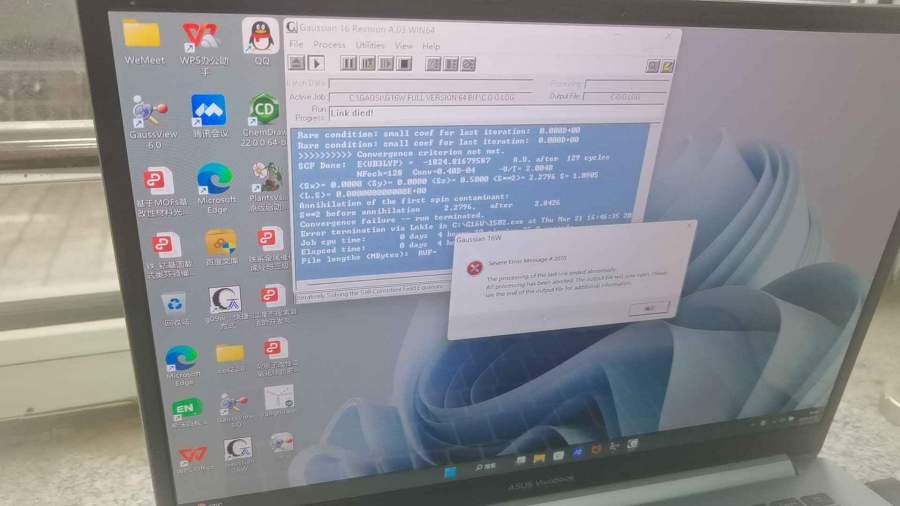Click the Kill job stop square icon

(404, 64)
